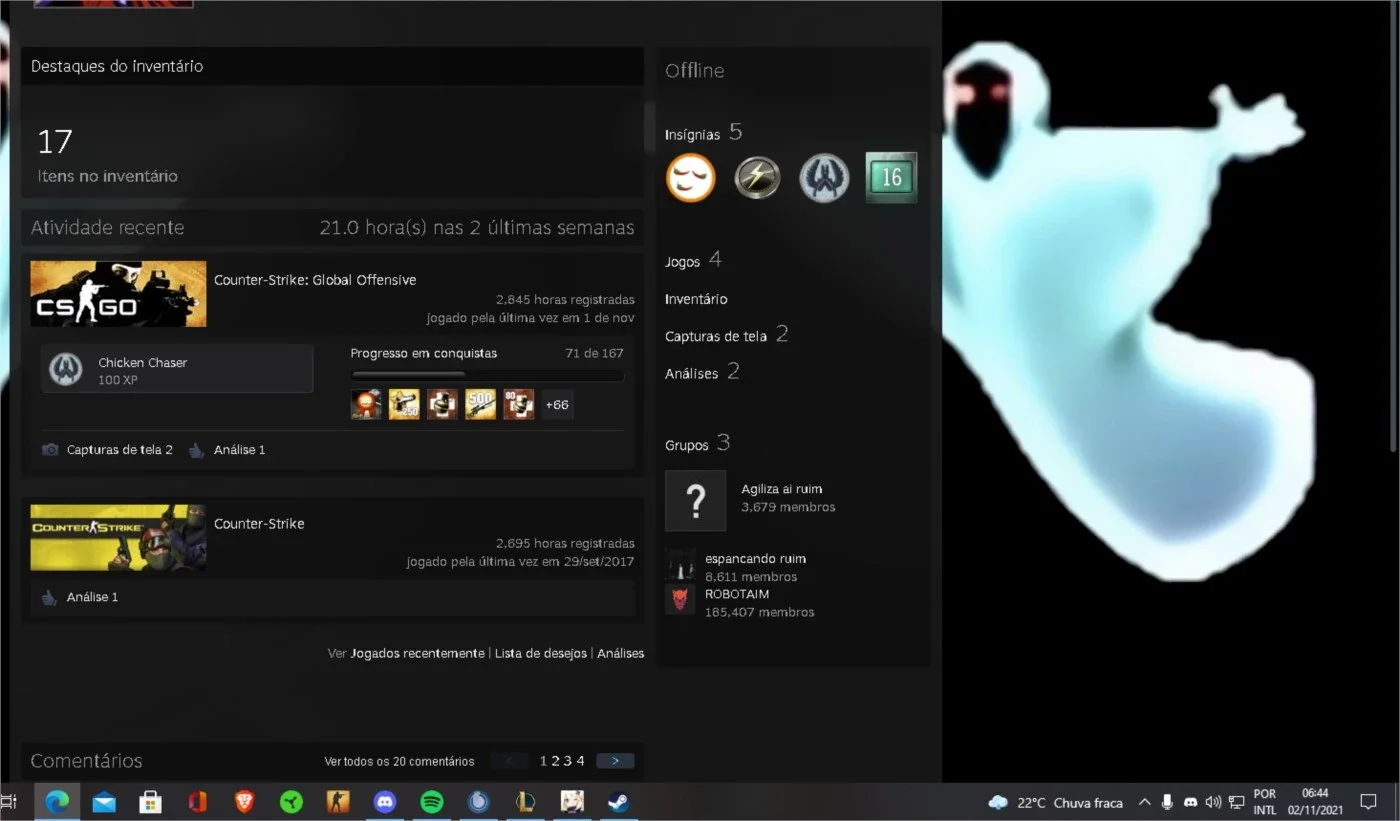The height and width of the screenshot is (821, 1400).
Task: Select the fifth CS:GO achievement icon
Action: (518, 404)
